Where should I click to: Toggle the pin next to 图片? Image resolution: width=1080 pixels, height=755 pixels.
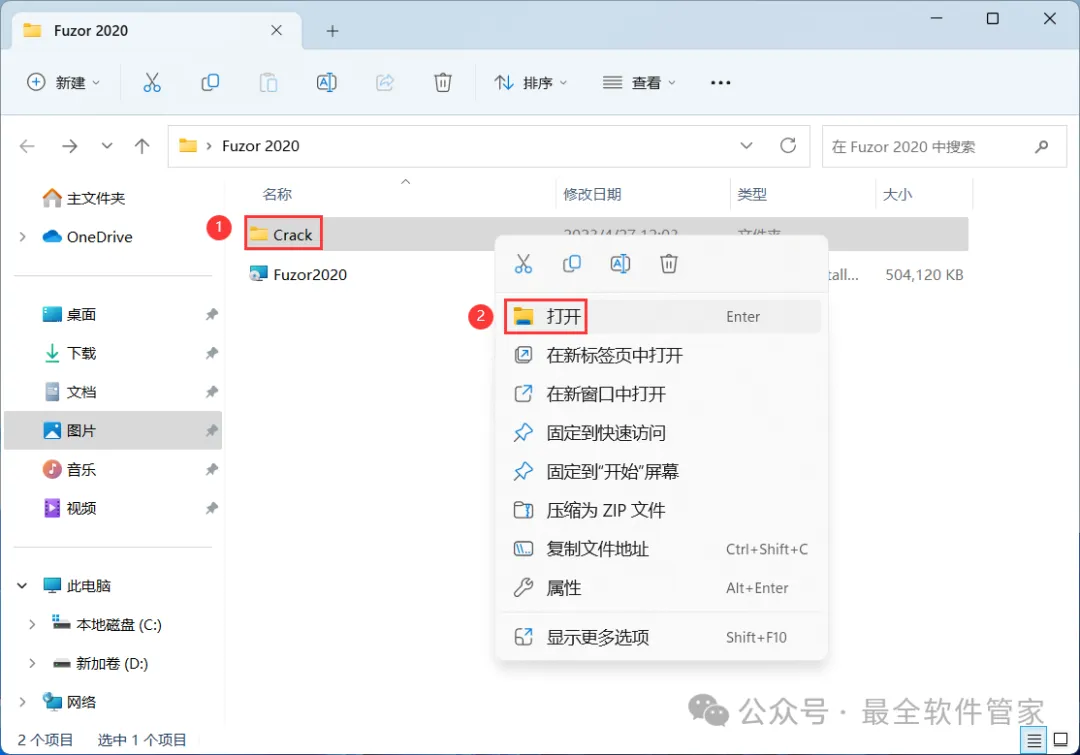[x=211, y=431]
